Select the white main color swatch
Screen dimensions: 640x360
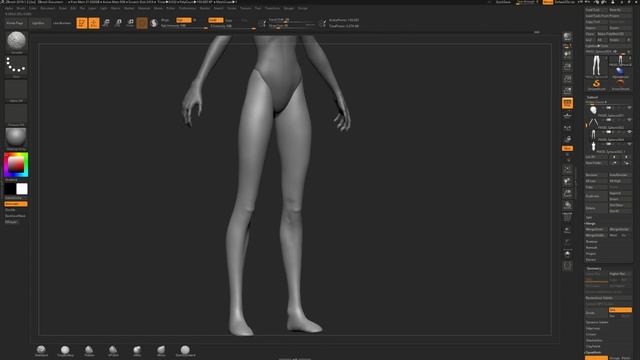22,189
